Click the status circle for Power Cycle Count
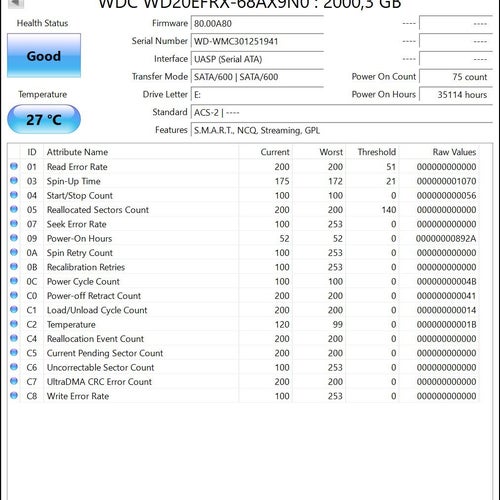500x500 pixels. (x=14, y=281)
